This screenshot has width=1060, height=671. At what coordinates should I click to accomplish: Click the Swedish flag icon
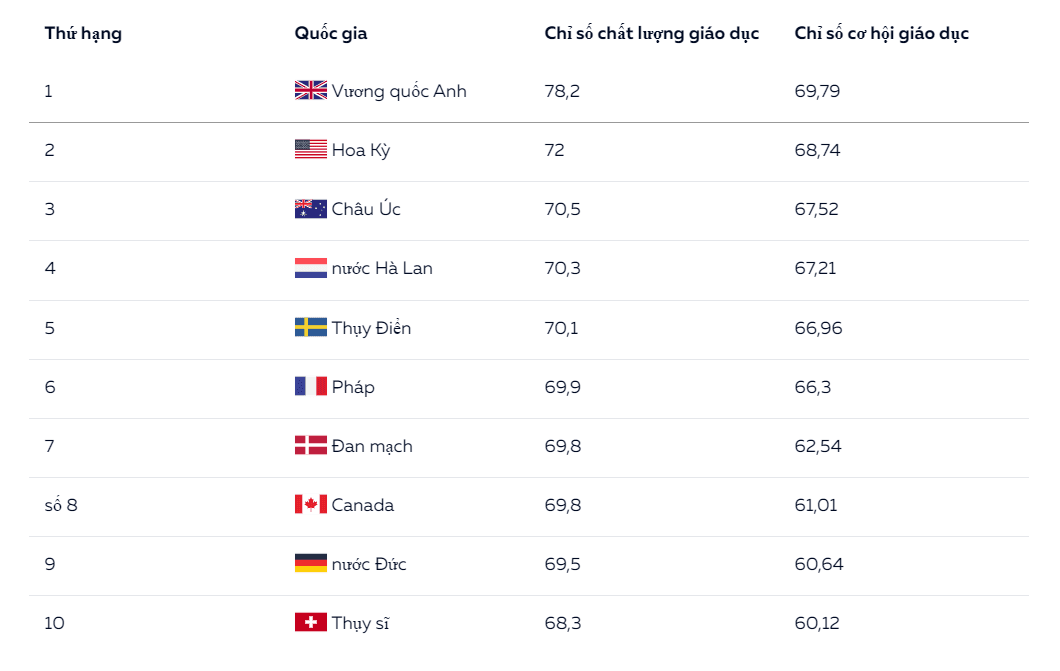(310, 328)
